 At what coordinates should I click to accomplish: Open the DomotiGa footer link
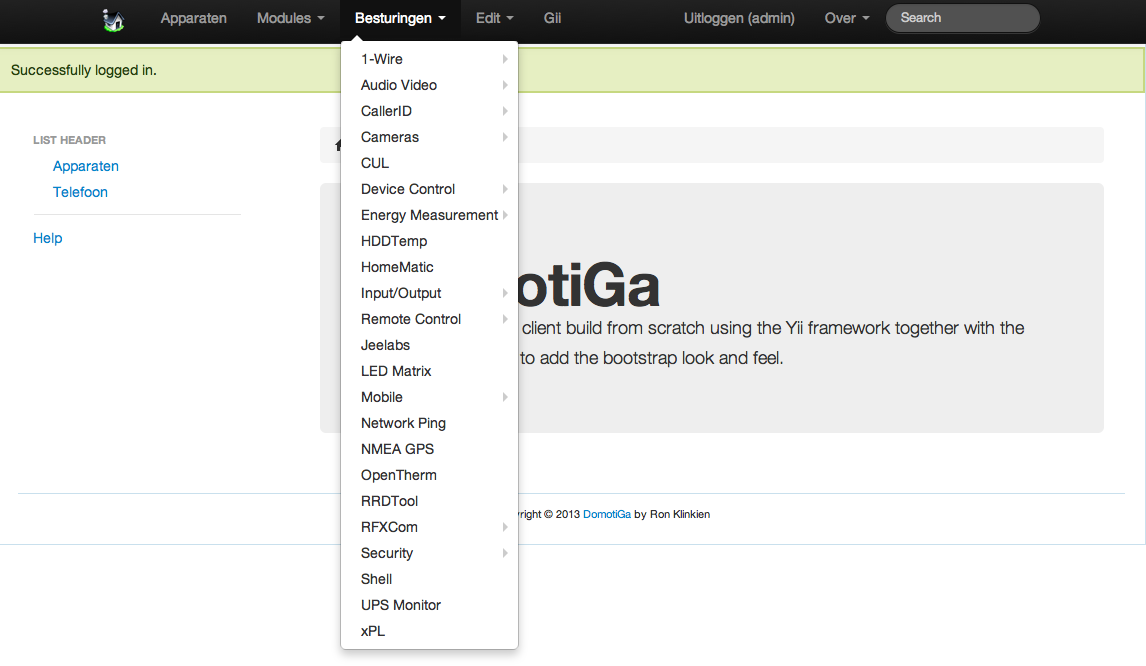(x=606, y=514)
